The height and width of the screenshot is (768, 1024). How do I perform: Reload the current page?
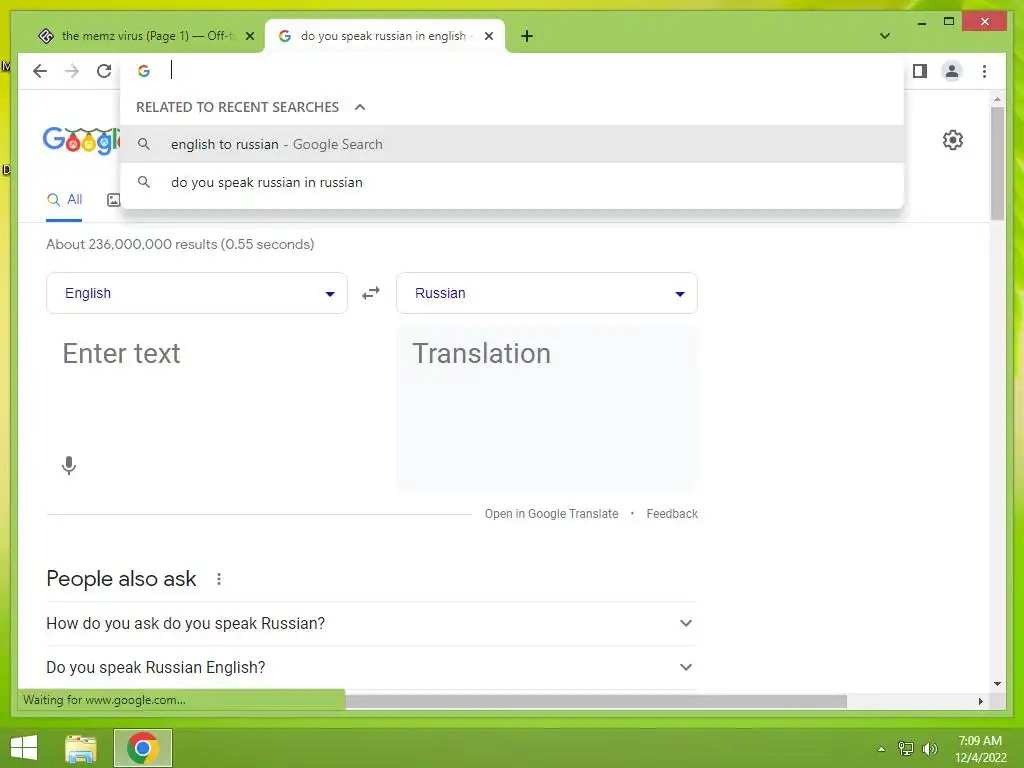(104, 71)
